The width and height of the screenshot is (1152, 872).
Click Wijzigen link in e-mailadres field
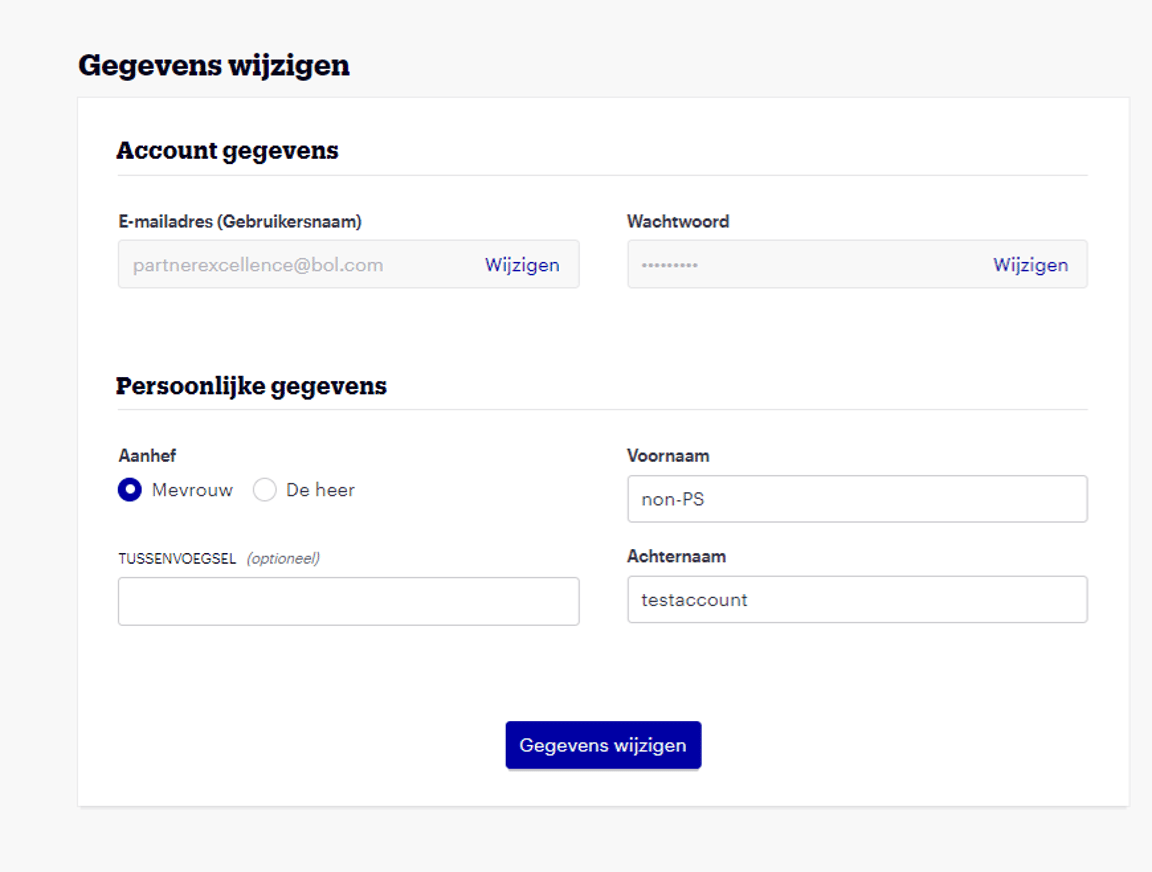[x=522, y=264]
